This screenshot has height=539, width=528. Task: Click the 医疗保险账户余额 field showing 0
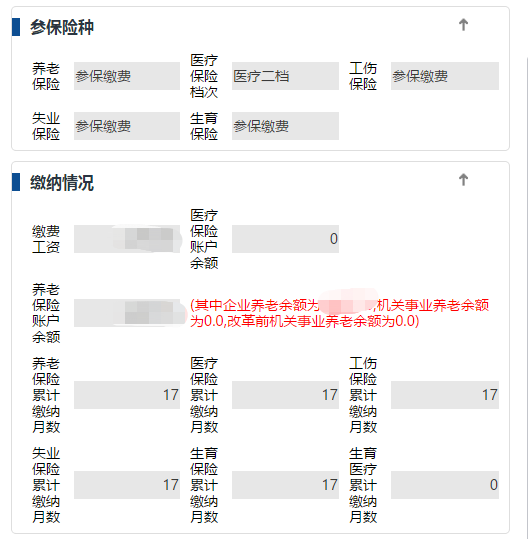pos(285,239)
